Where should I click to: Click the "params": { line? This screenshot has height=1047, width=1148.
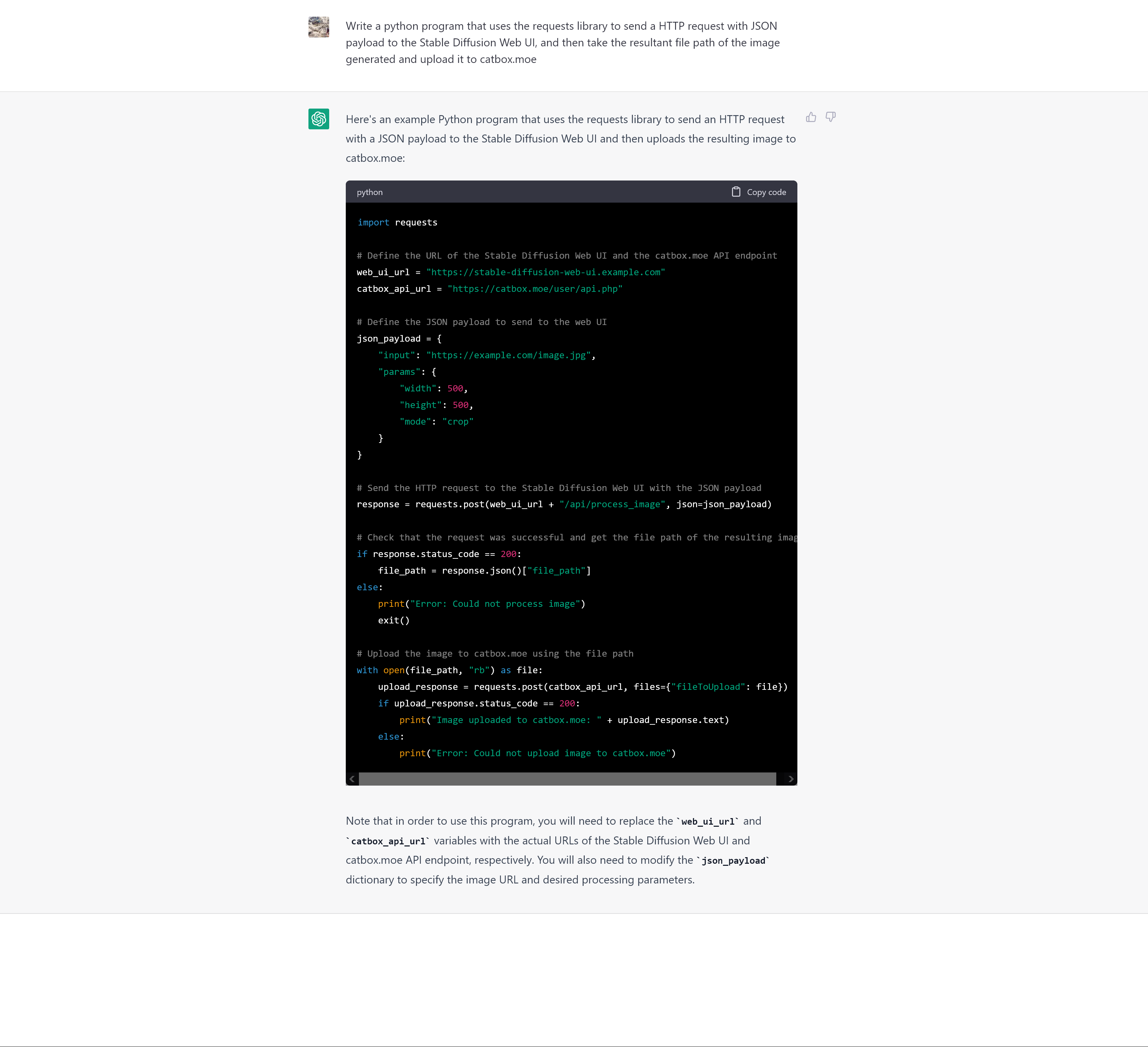click(407, 372)
